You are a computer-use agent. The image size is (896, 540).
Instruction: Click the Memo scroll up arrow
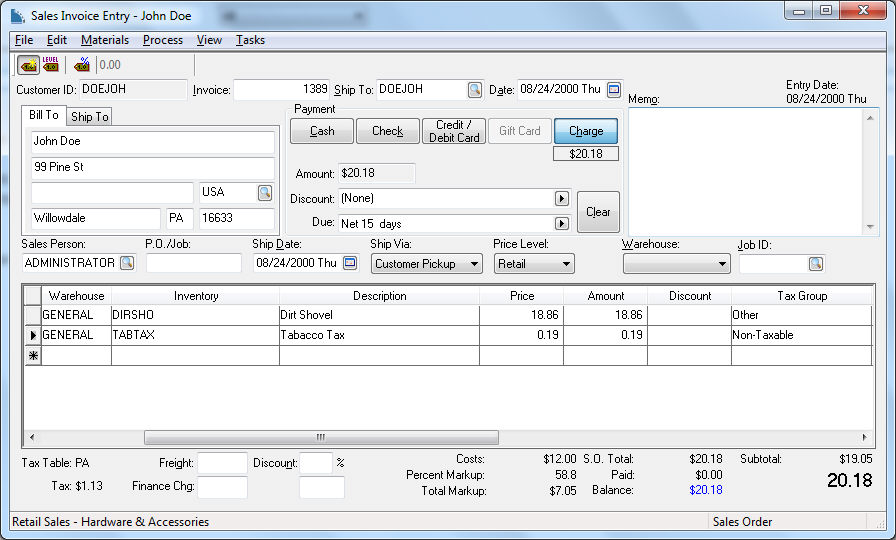click(x=870, y=118)
